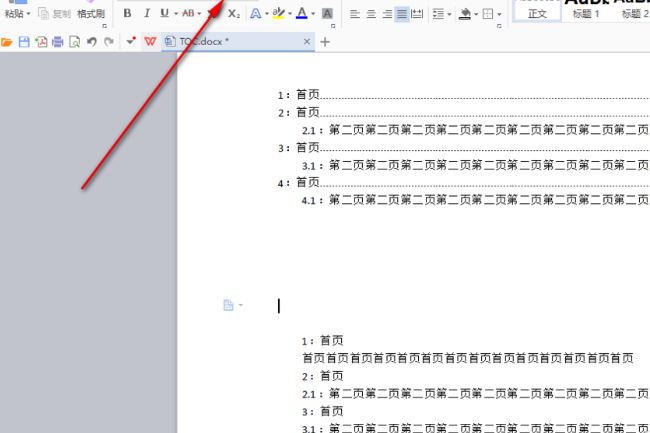Export the document to PDF
650x433 pixels.
tap(41, 42)
